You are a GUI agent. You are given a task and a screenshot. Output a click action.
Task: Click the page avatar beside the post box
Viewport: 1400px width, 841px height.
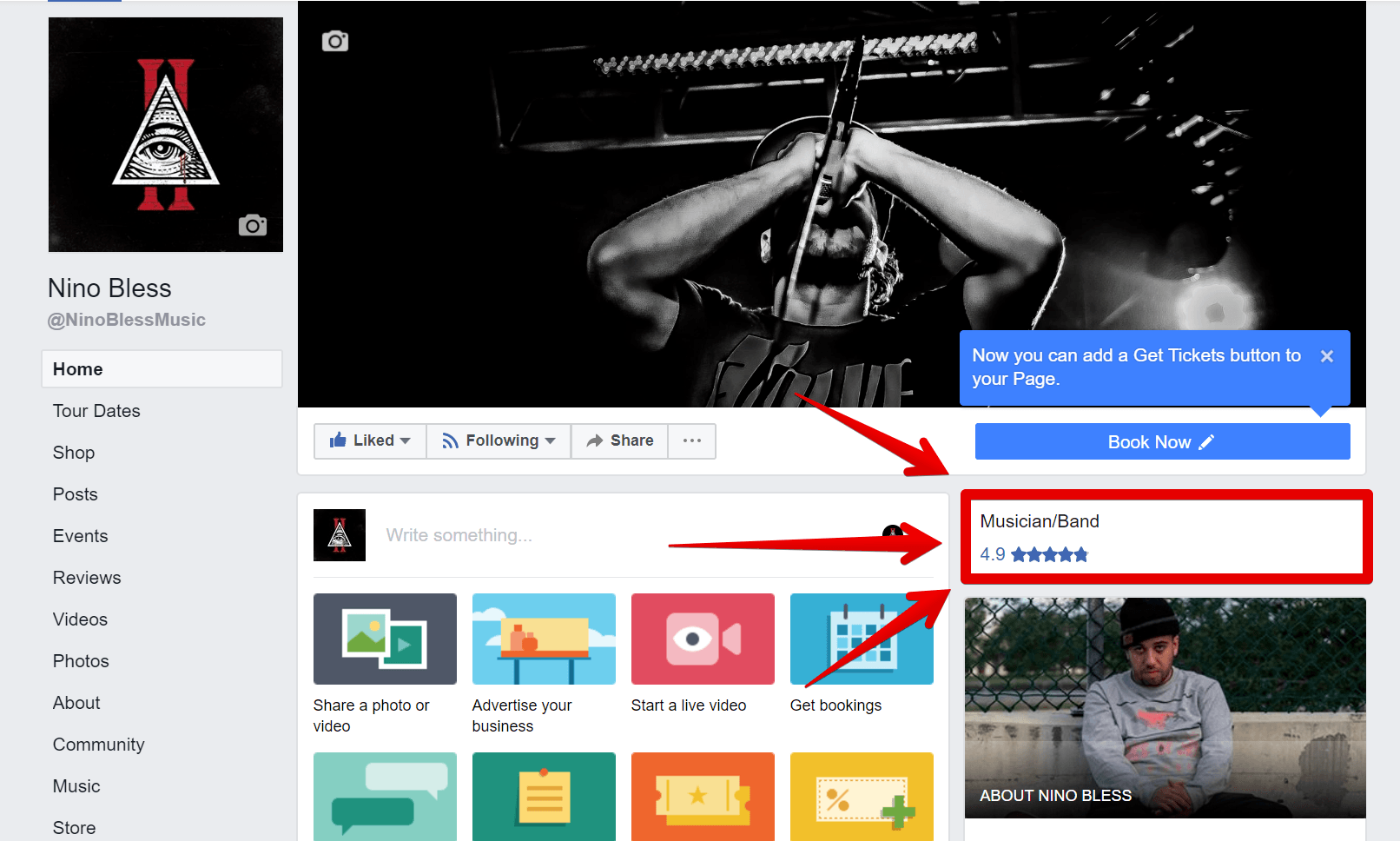(340, 535)
